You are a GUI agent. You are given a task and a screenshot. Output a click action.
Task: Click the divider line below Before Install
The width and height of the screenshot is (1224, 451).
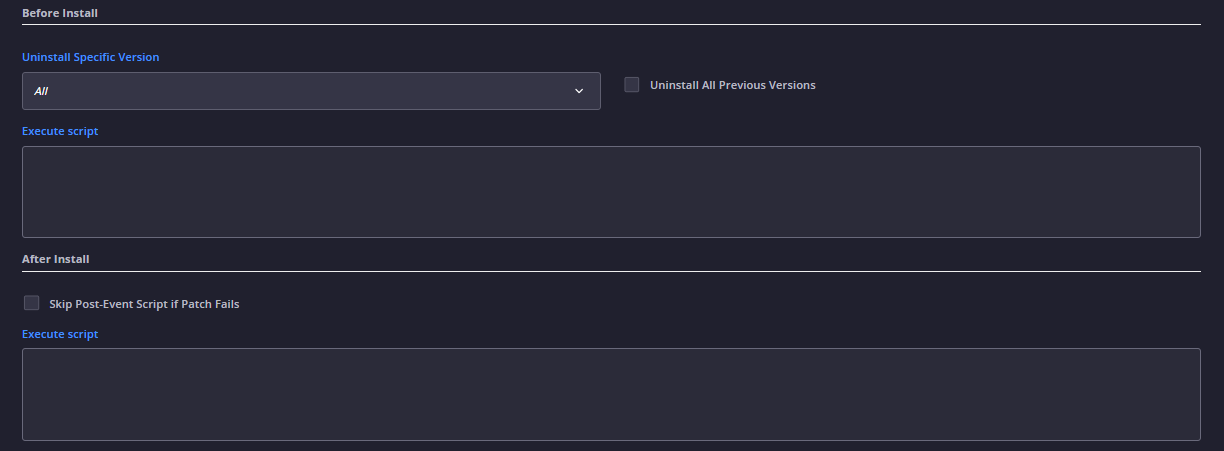[x=611, y=24]
